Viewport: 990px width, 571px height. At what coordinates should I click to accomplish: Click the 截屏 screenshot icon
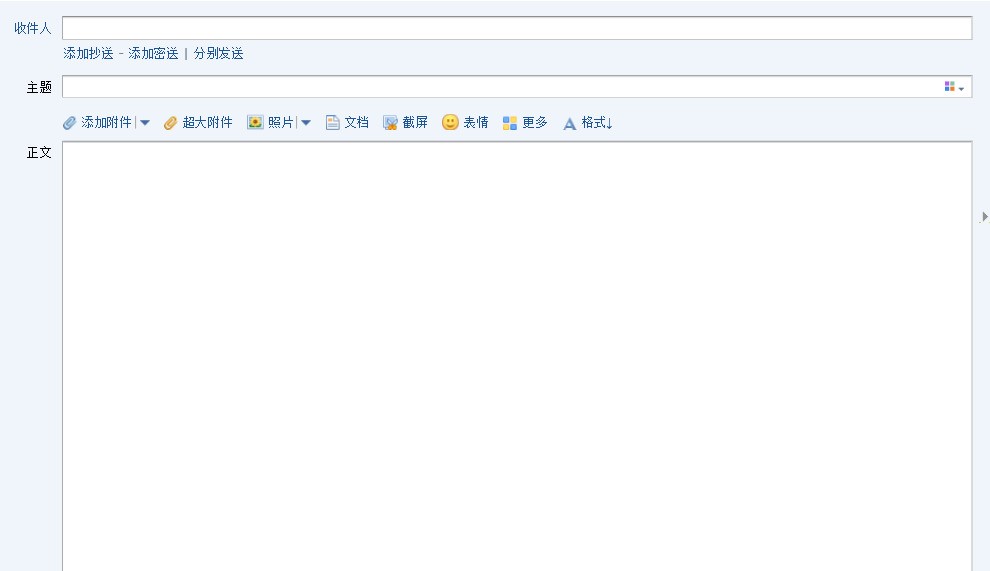tap(391, 123)
